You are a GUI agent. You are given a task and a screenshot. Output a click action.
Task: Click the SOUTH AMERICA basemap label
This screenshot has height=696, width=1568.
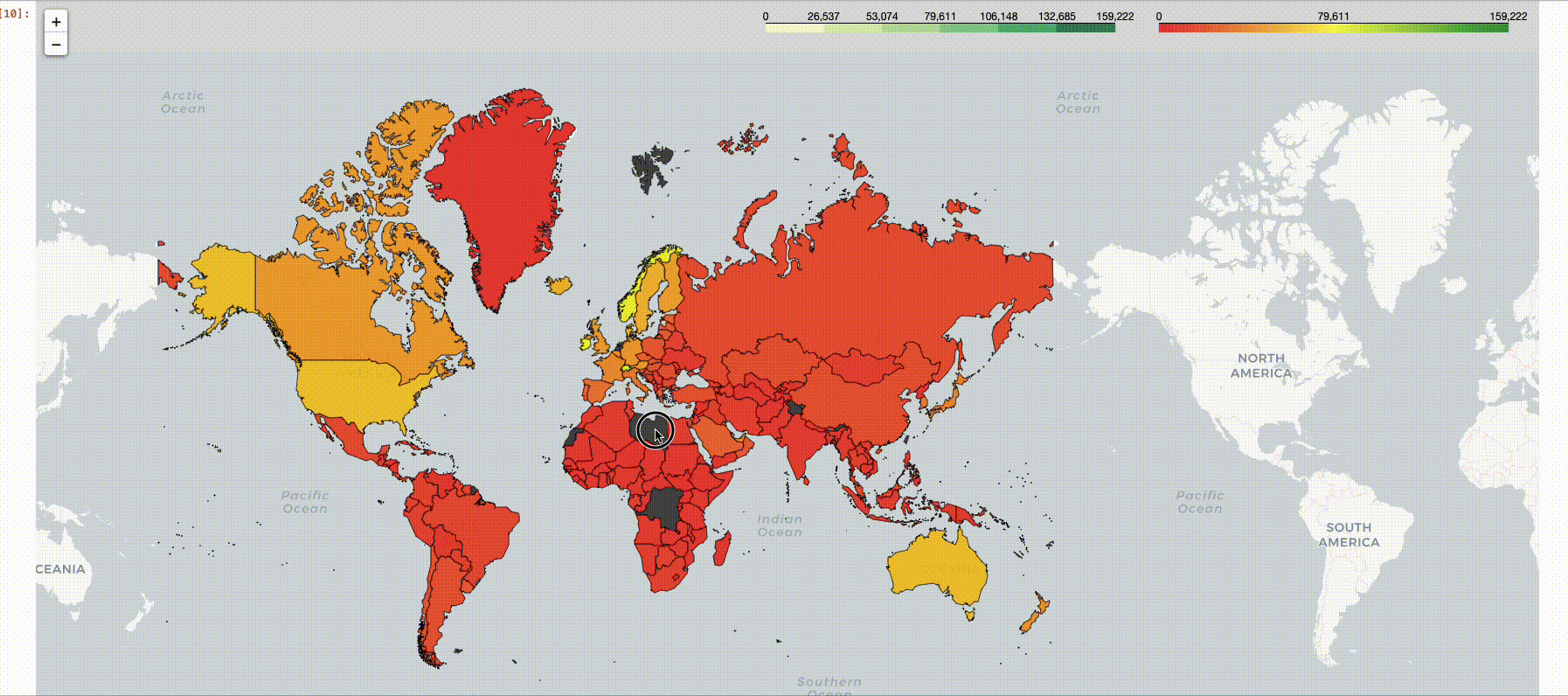point(1349,534)
